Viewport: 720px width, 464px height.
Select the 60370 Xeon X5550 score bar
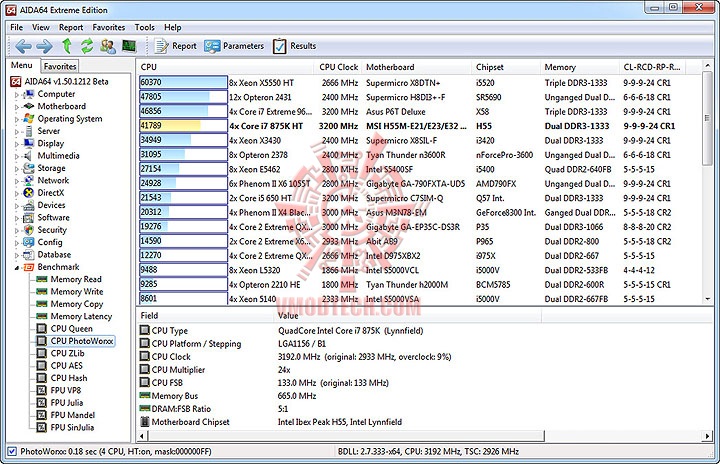[x=183, y=83]
